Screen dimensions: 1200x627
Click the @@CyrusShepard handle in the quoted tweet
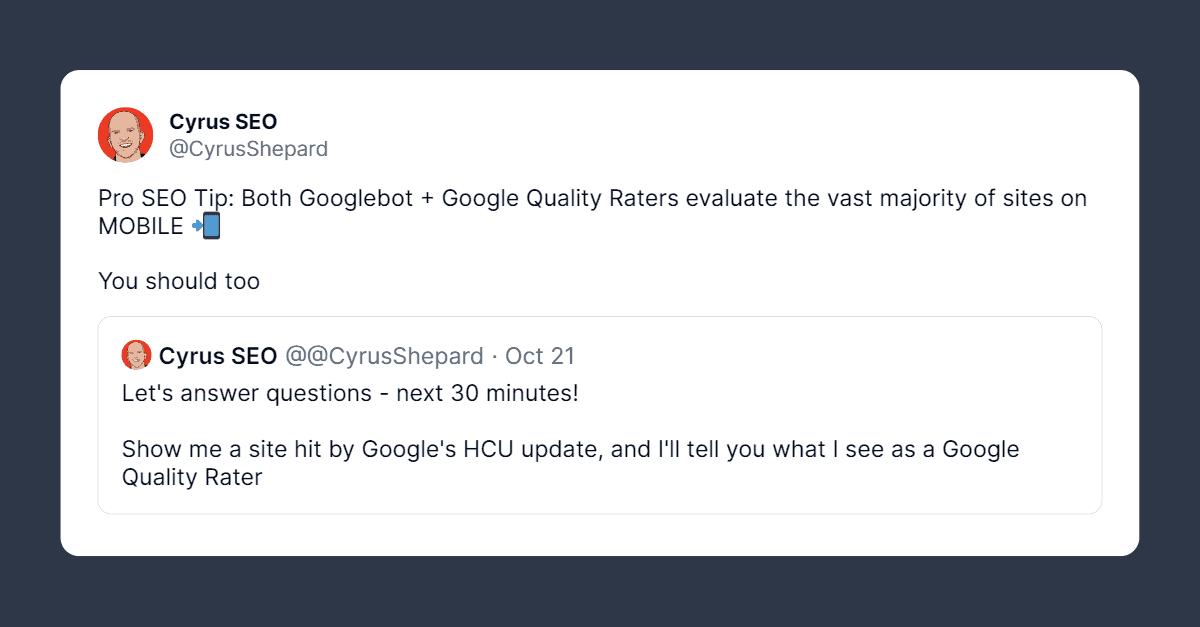click(x=384, y=356)
